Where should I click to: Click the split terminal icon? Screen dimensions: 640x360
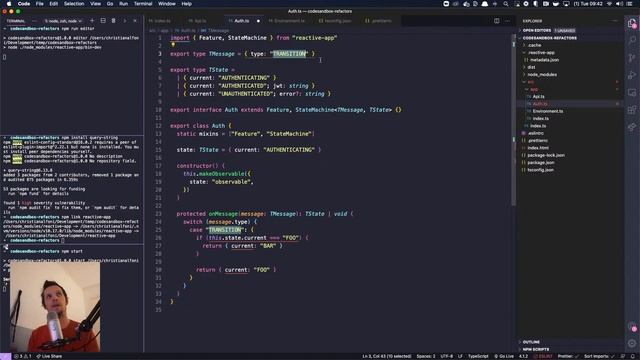coord(103,20)
